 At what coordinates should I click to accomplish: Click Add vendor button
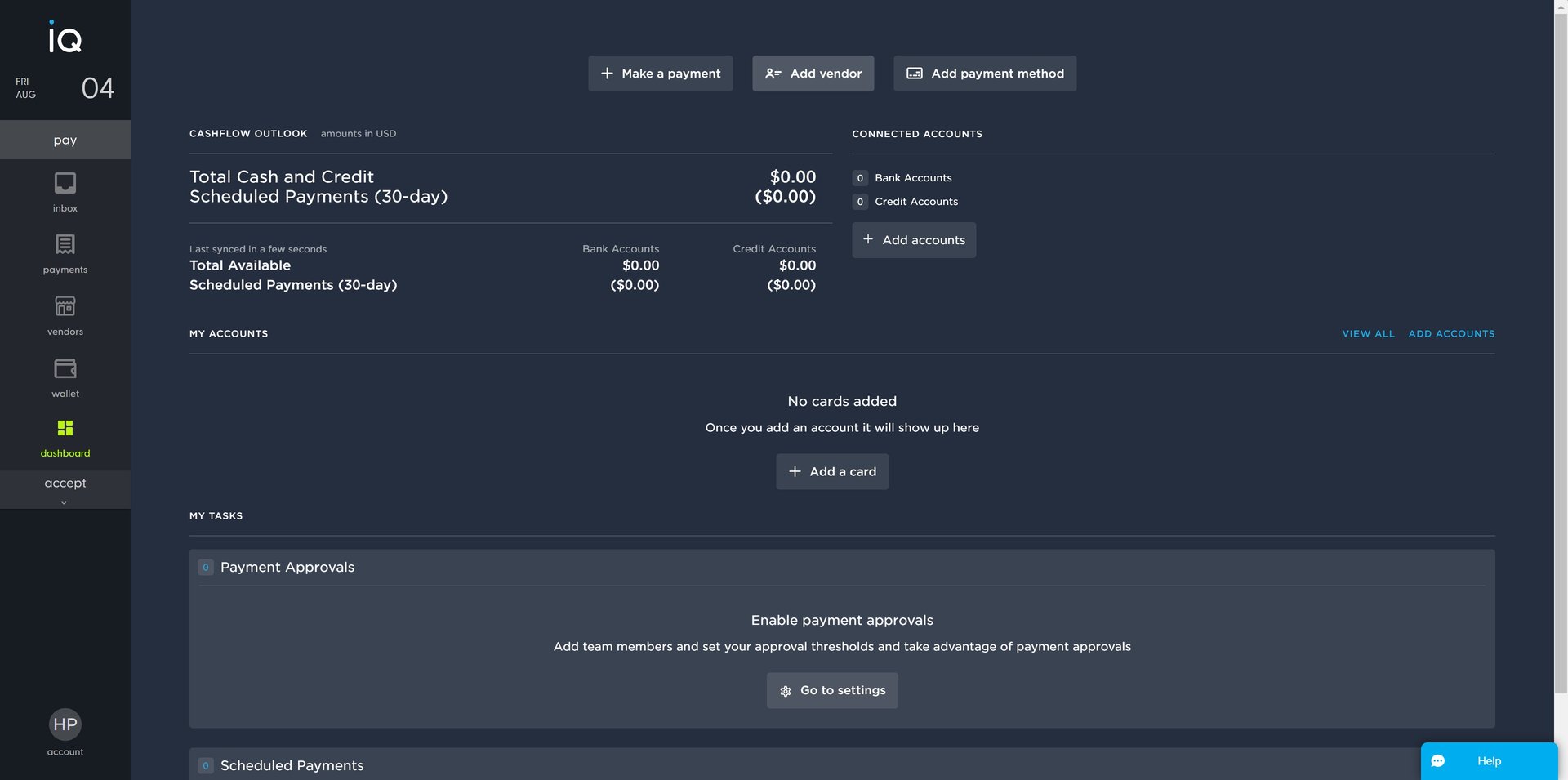(x=813, y=74)
